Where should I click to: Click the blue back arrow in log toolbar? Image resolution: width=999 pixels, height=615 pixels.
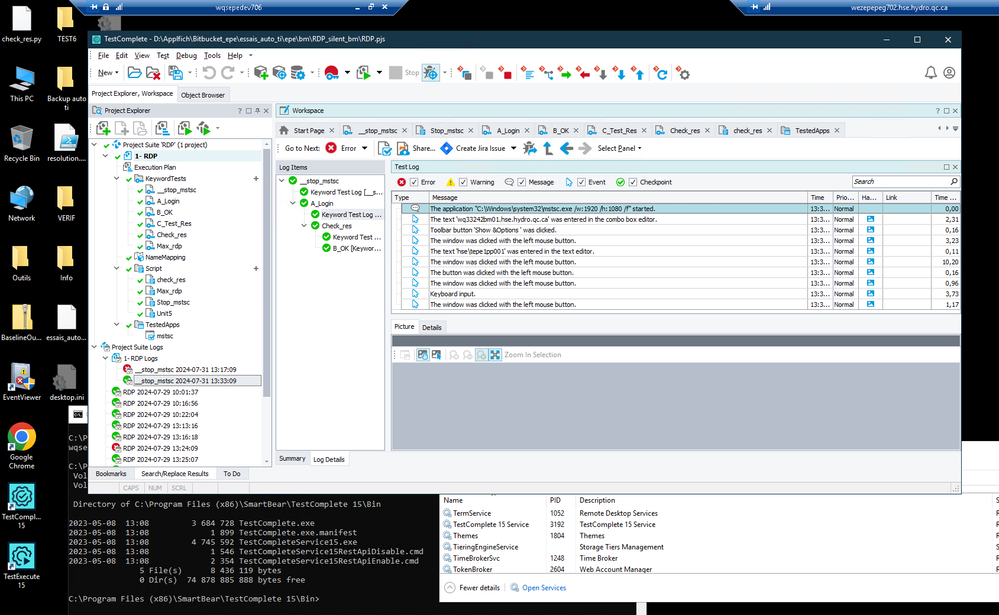coord(566,148)
